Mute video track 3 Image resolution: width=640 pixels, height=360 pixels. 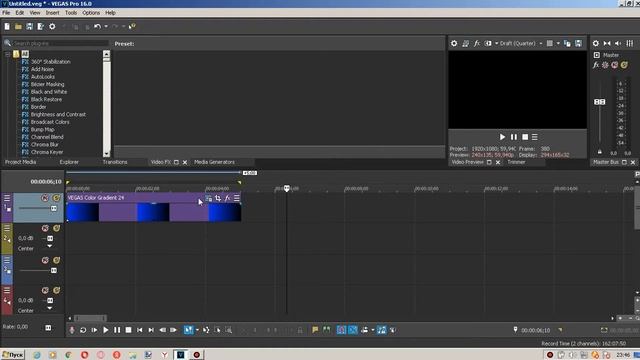(x=45, y=260)
